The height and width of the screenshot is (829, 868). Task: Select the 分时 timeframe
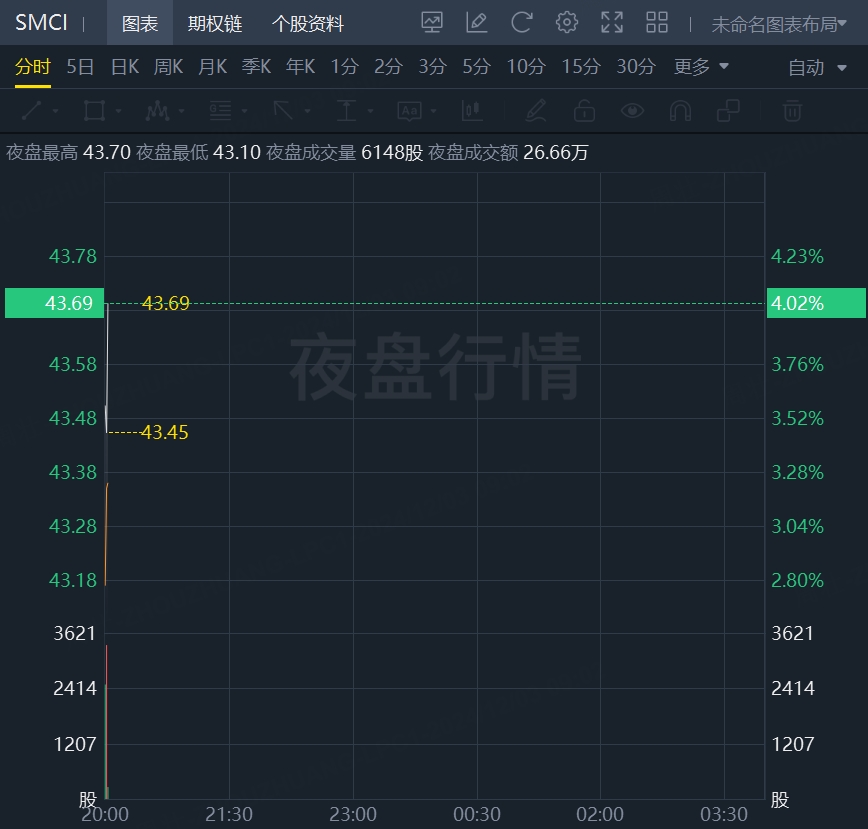pos(33,66)
